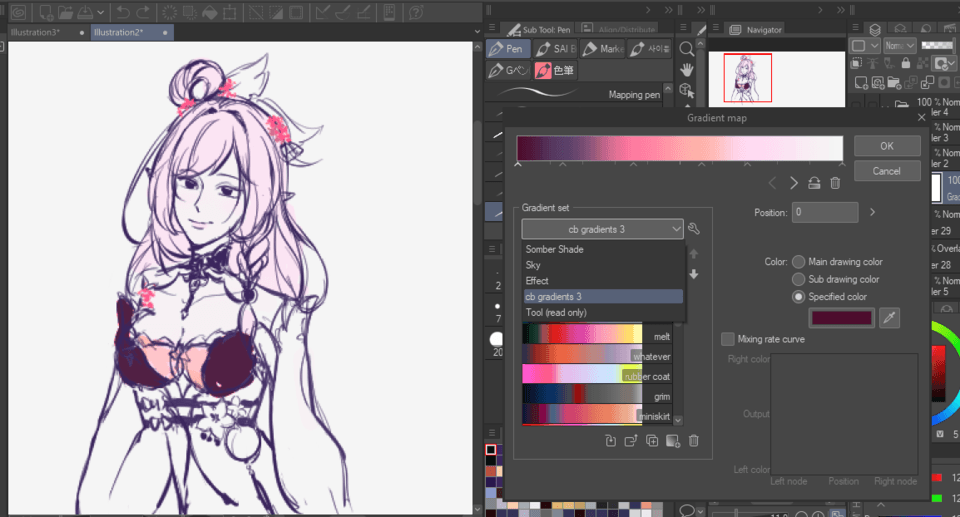Choose Effect gradient set
The image size is (960, 517).
point(603,281)
